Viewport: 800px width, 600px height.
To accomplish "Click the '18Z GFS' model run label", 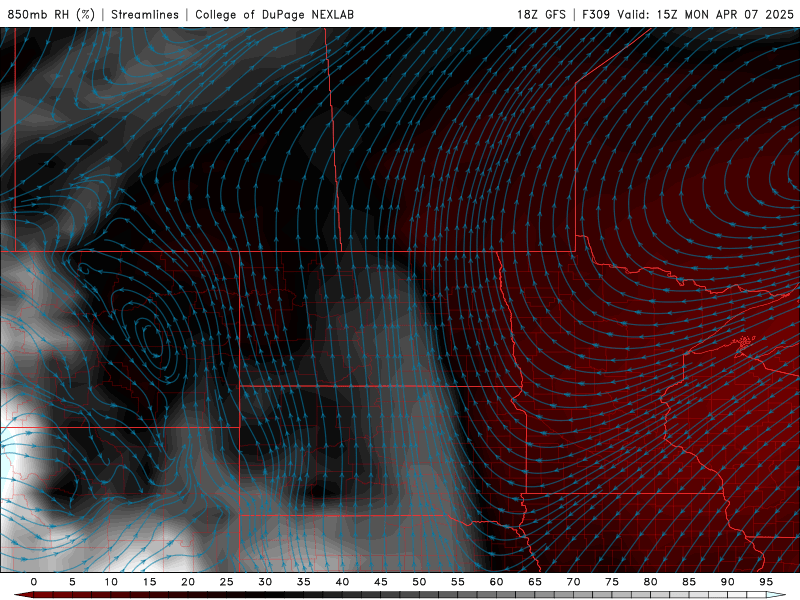I will [541, 14].
